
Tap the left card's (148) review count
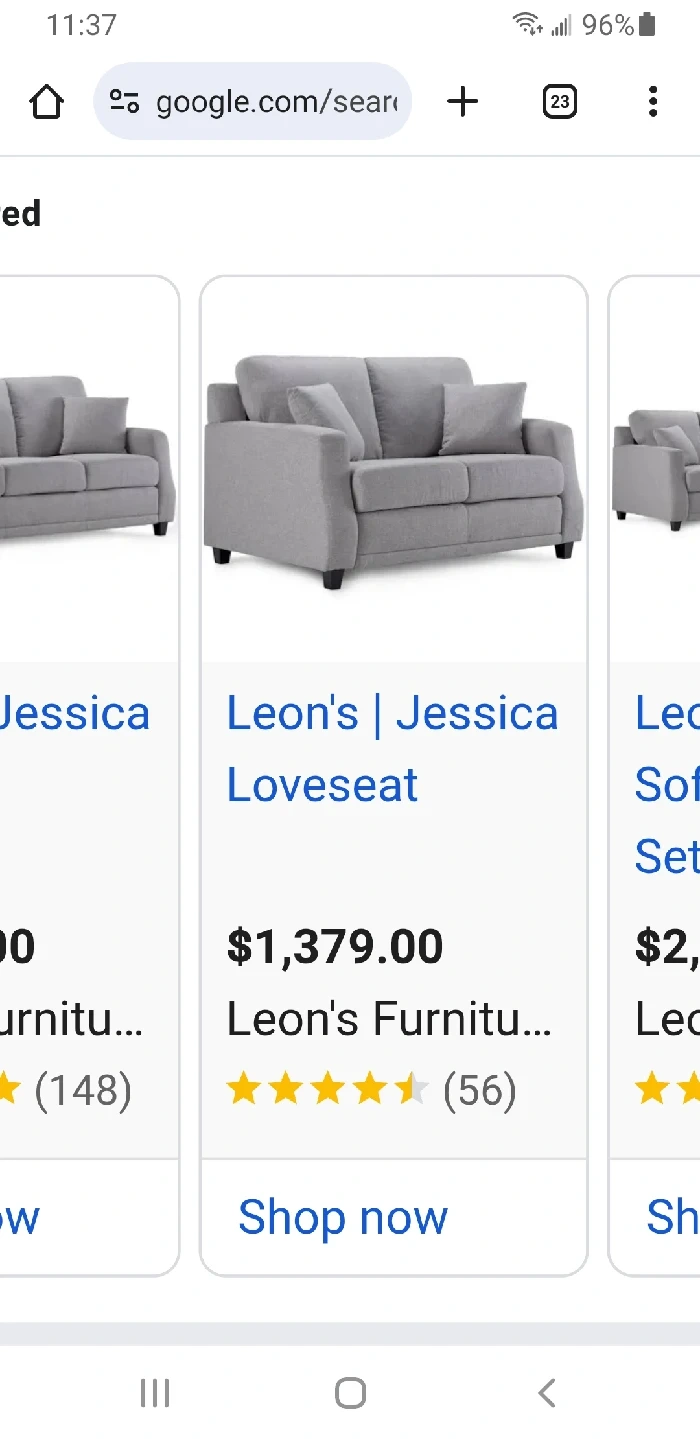(x=83, y=1090)
